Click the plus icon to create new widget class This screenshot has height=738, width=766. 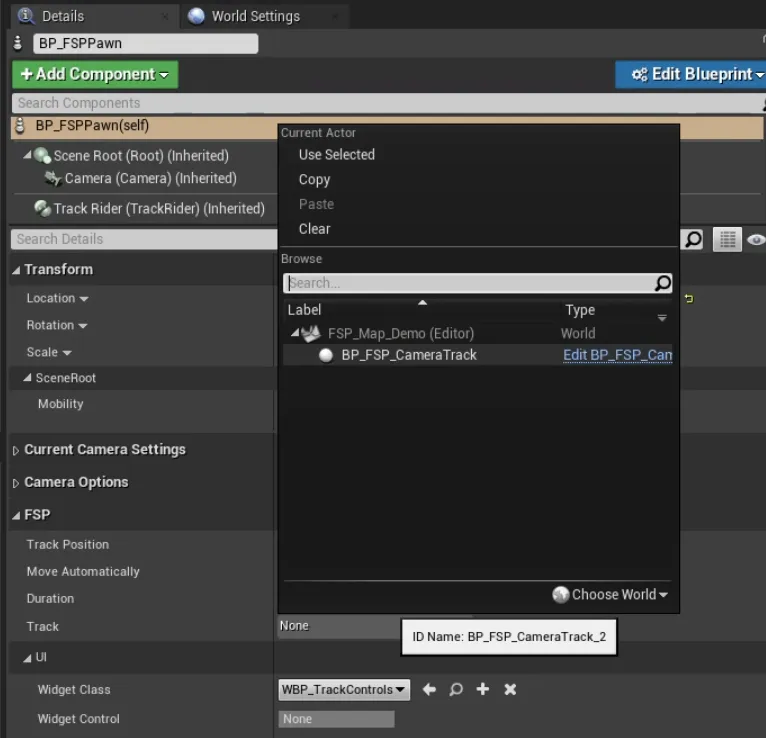483,689
